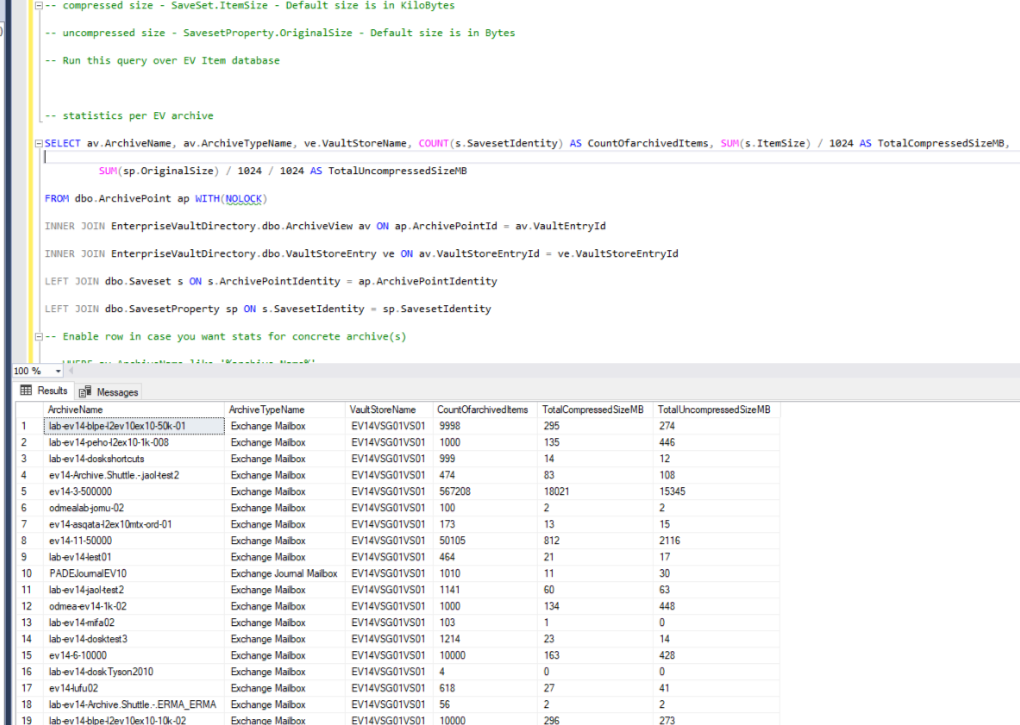Click the Results grid icon on the tab
Viewport: 1020px width, 725px height.
pyautogui.click(x=27, y=391)
